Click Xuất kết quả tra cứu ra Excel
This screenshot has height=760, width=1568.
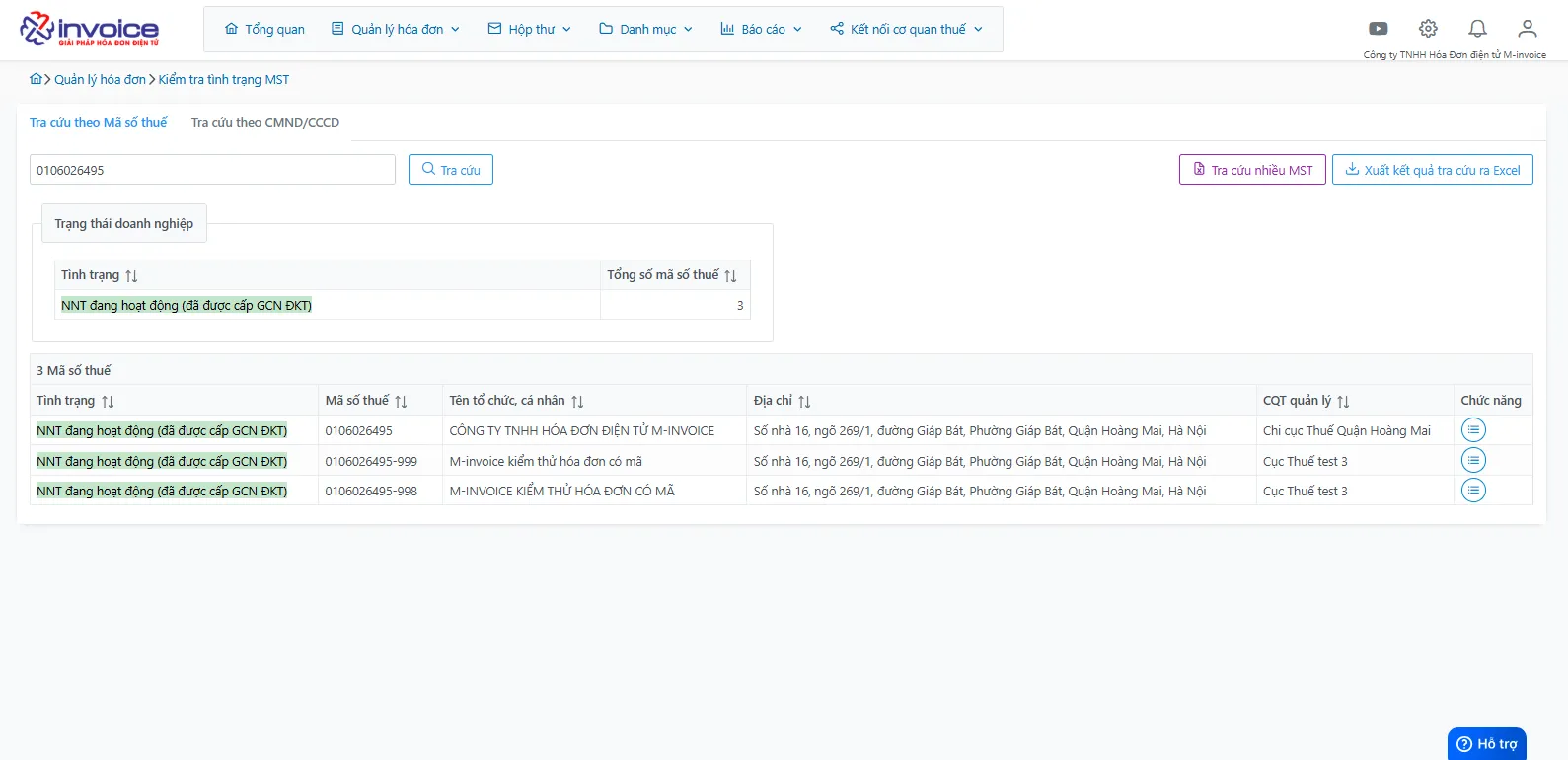(1433, 169)
